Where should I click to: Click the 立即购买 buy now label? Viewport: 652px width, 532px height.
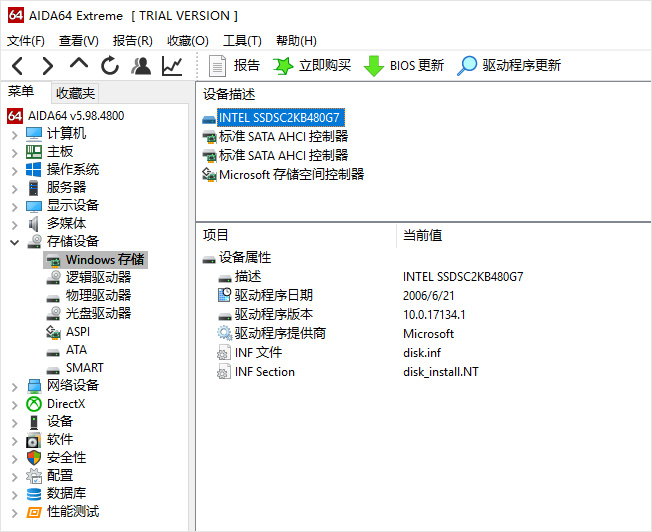point(325,65)
